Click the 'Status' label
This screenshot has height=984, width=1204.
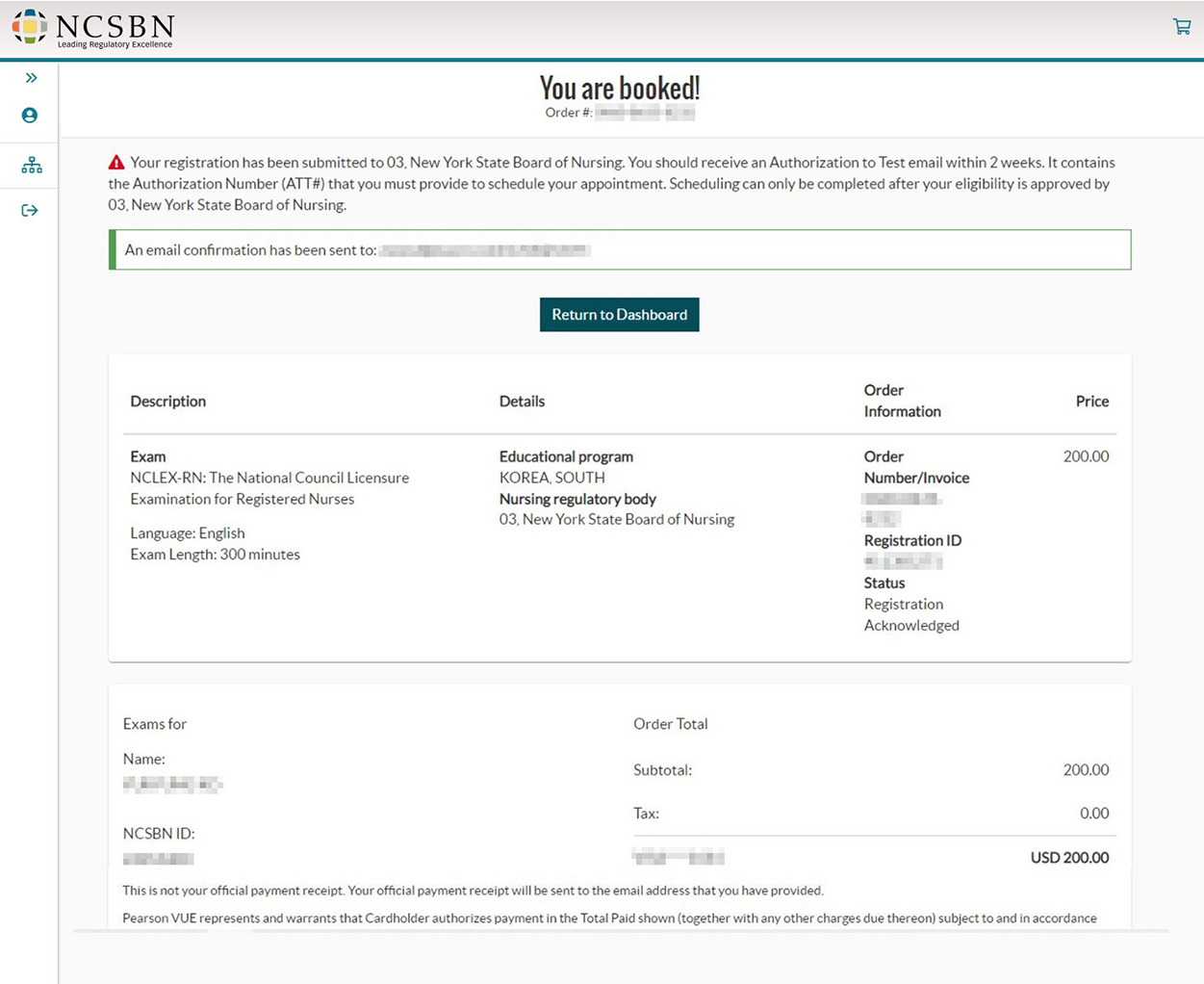(884, 583)
